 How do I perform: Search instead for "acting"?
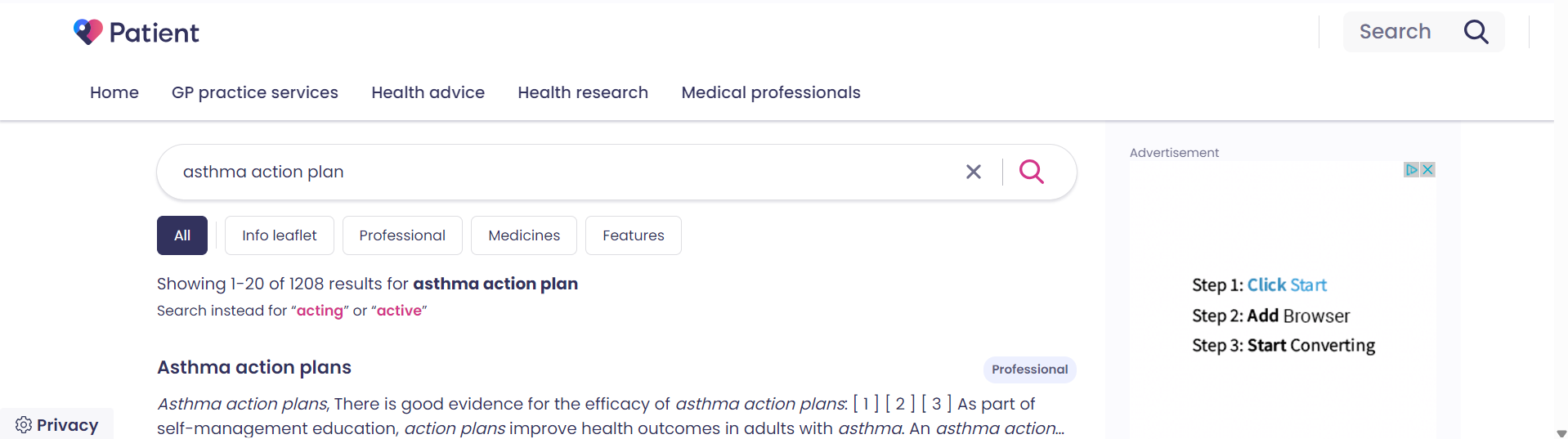pyautogui.click(x=320, y=311)
